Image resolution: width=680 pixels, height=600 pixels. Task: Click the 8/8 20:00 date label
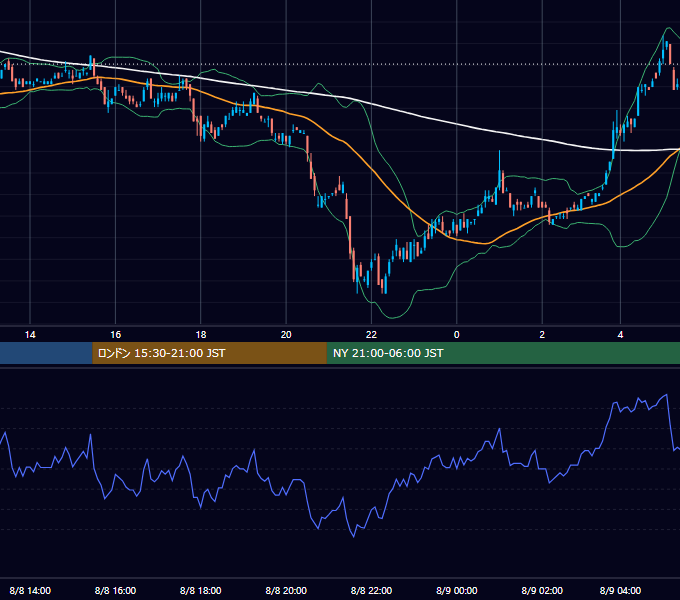click(286, 590)
